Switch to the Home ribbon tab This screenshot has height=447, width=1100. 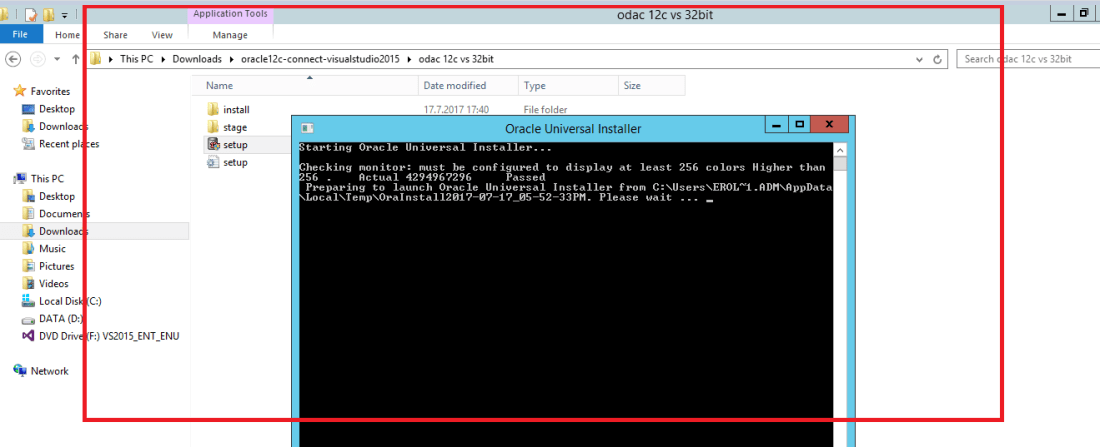(x=67, y=34)
